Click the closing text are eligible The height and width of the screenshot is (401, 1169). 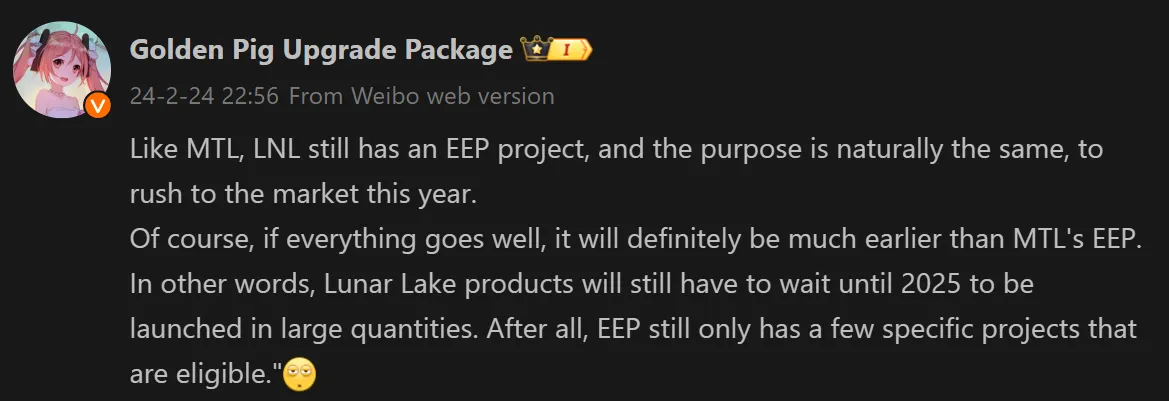202,375
